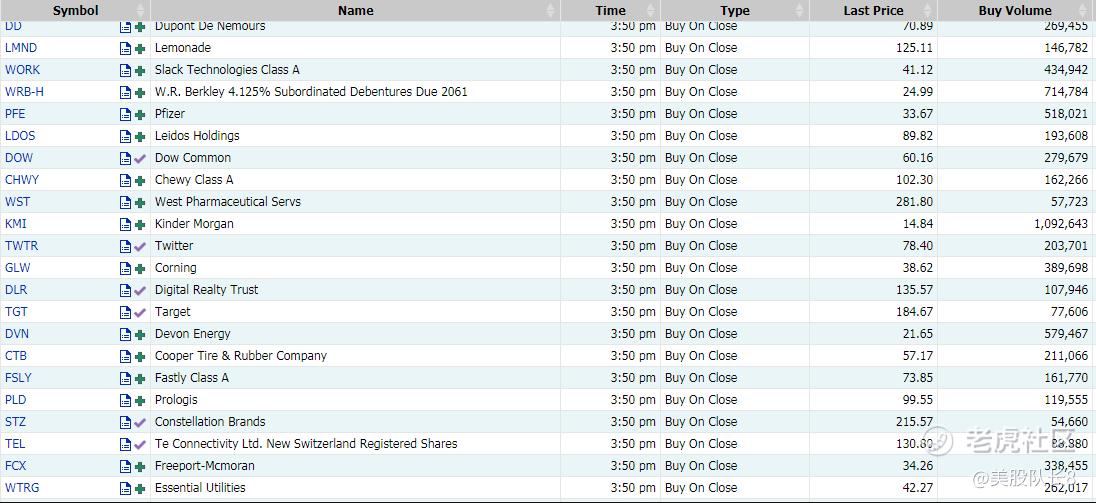Image resolution: width=1096 pixels, height=503 pixels.
Task: Add Corning with the green plus icon
Action: point(140,269)
